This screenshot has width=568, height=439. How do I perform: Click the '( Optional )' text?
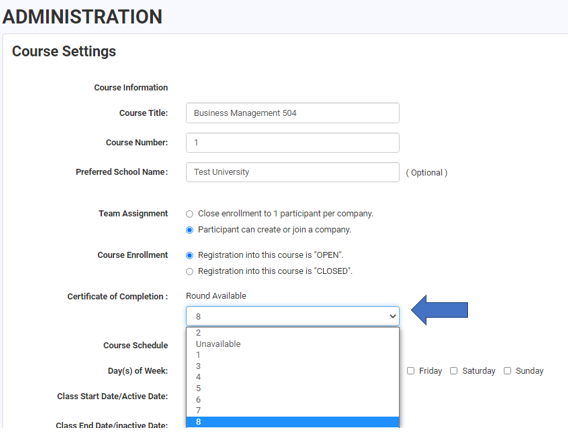[426, 173]
